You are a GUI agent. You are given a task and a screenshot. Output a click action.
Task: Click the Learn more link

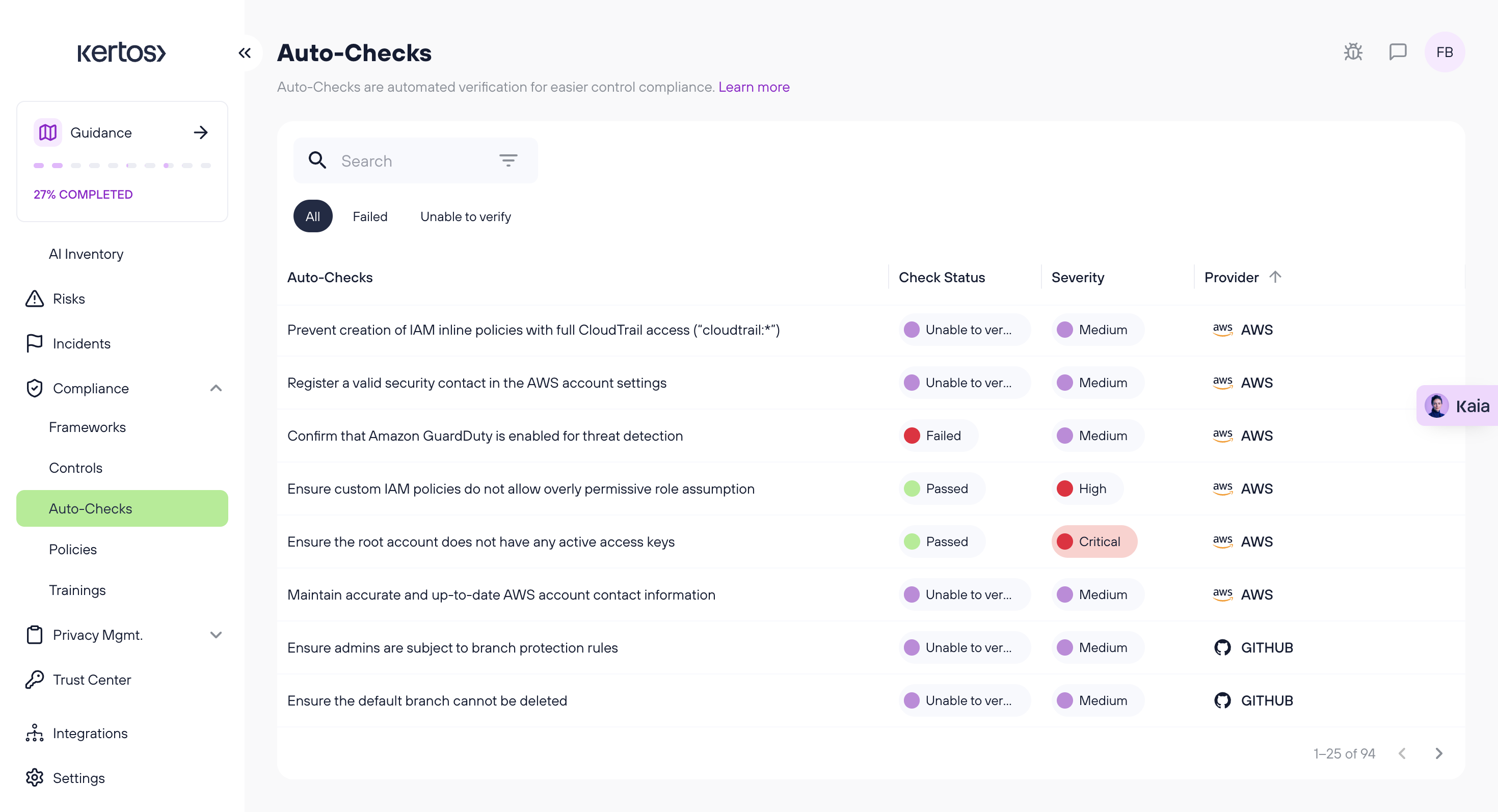(x=754, y=87)
